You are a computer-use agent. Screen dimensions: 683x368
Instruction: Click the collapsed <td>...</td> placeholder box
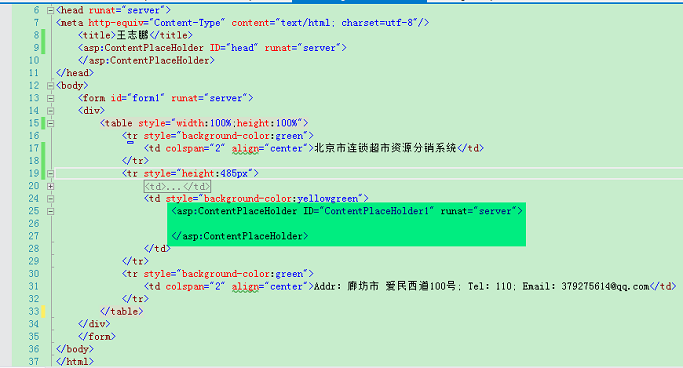(177, 186)
